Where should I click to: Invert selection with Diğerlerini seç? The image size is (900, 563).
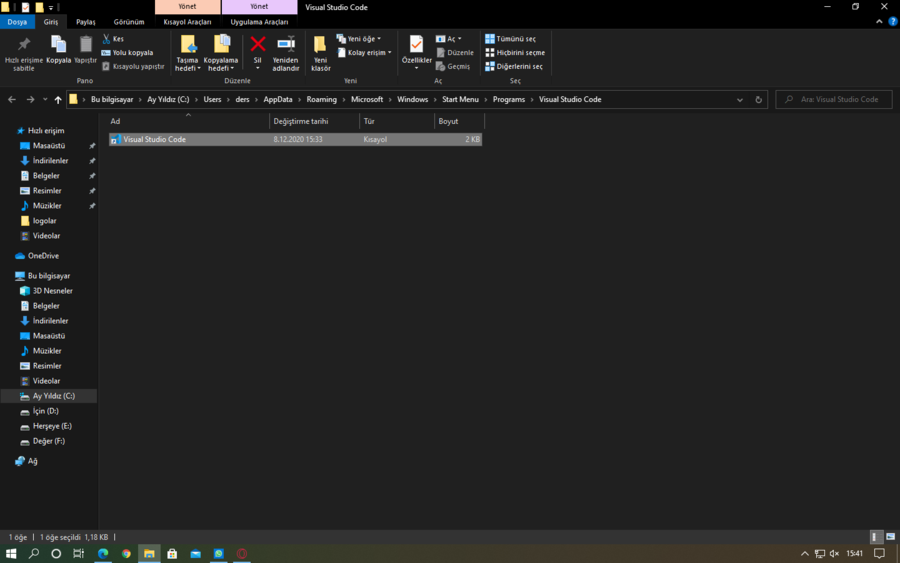point(514,66)
